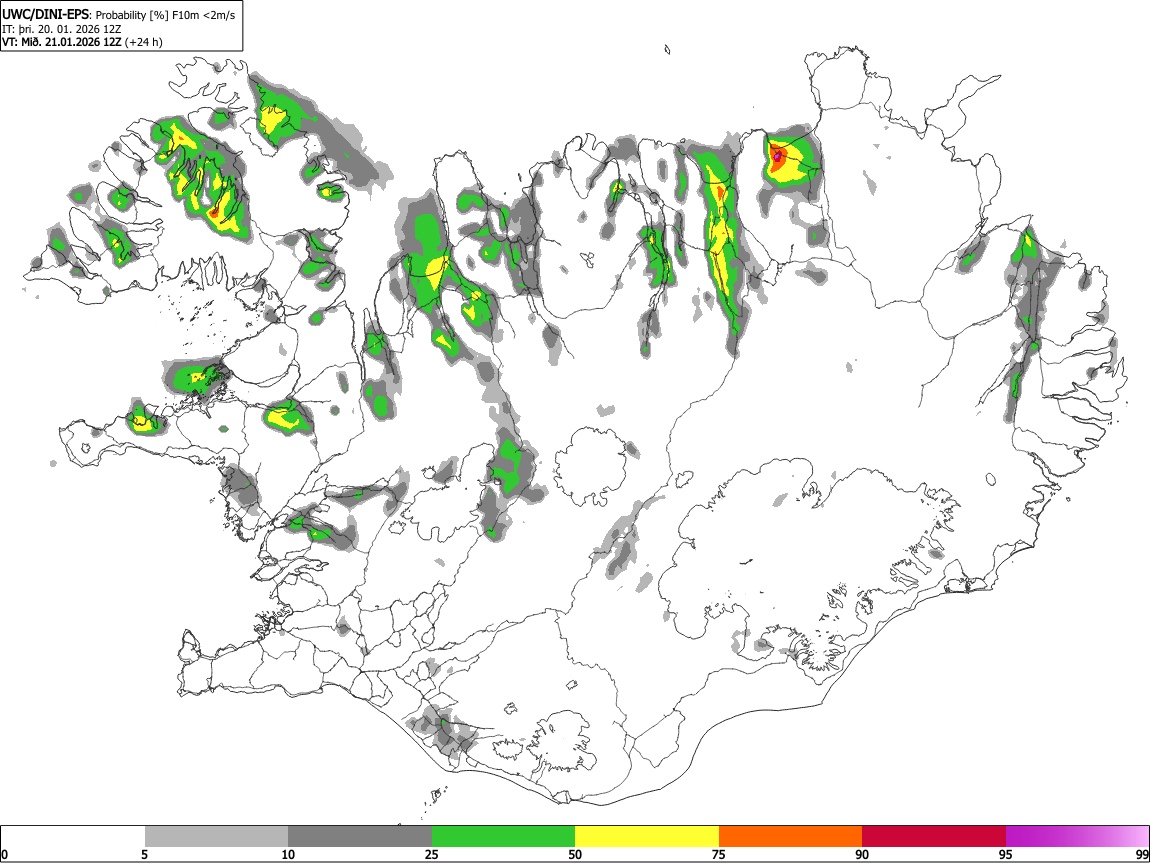Click the legend tick label '75'
This screenshot has height=863, width=1150.
coord(719,854)
